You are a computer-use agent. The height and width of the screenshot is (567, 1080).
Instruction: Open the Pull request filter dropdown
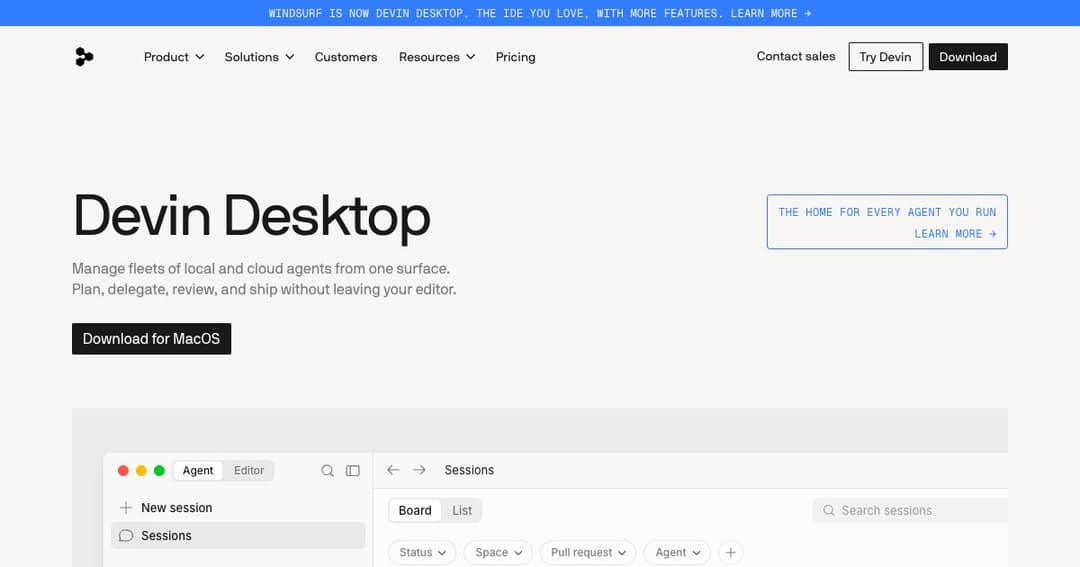click(588, 553)
